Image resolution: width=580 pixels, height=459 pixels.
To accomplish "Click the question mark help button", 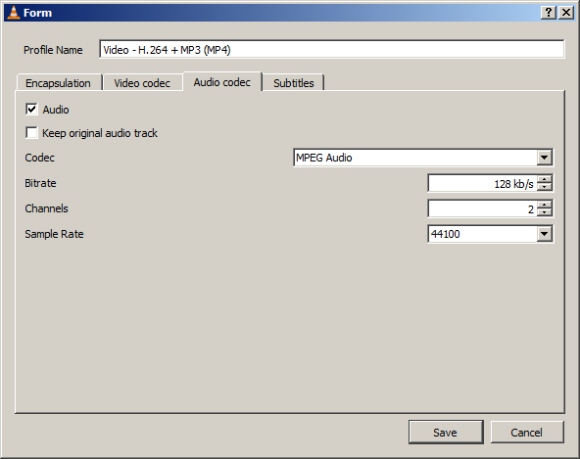I will point(549,13).
